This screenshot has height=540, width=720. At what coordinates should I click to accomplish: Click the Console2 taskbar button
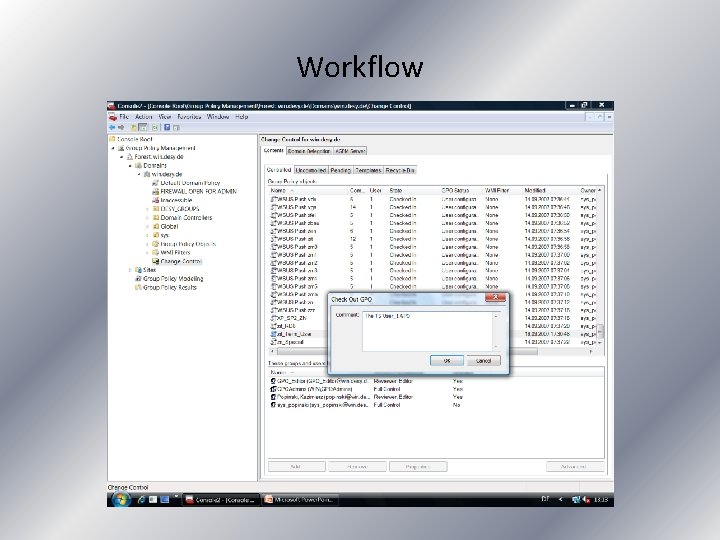coord(221,500)
